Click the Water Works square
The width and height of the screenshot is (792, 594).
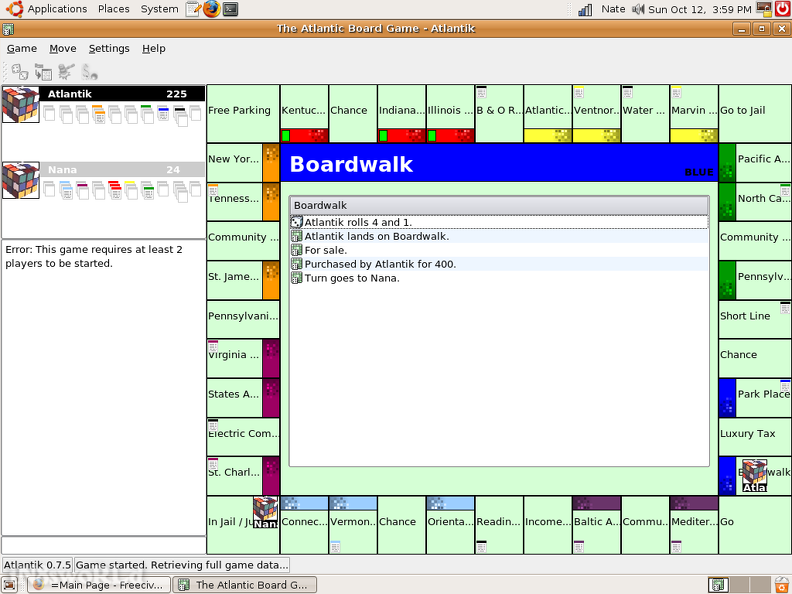[645, 114]
